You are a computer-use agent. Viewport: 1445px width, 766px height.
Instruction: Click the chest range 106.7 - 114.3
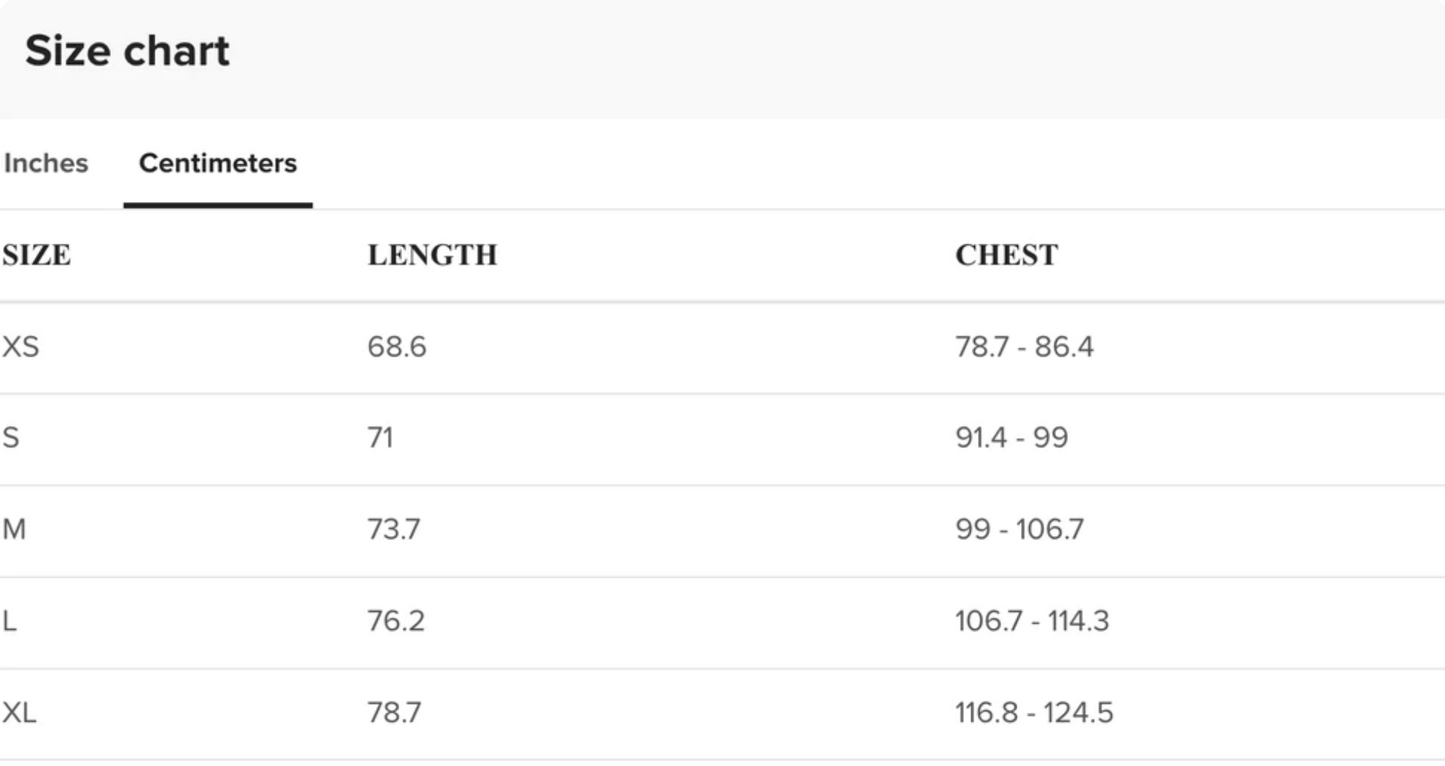pos(1032,622)
